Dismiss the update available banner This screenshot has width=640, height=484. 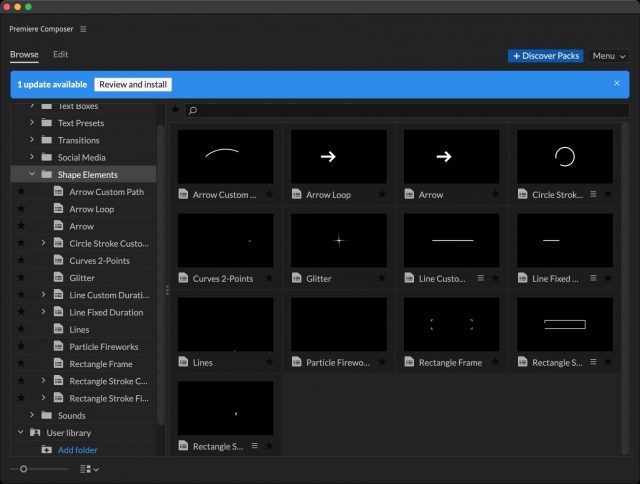(617, 84)
